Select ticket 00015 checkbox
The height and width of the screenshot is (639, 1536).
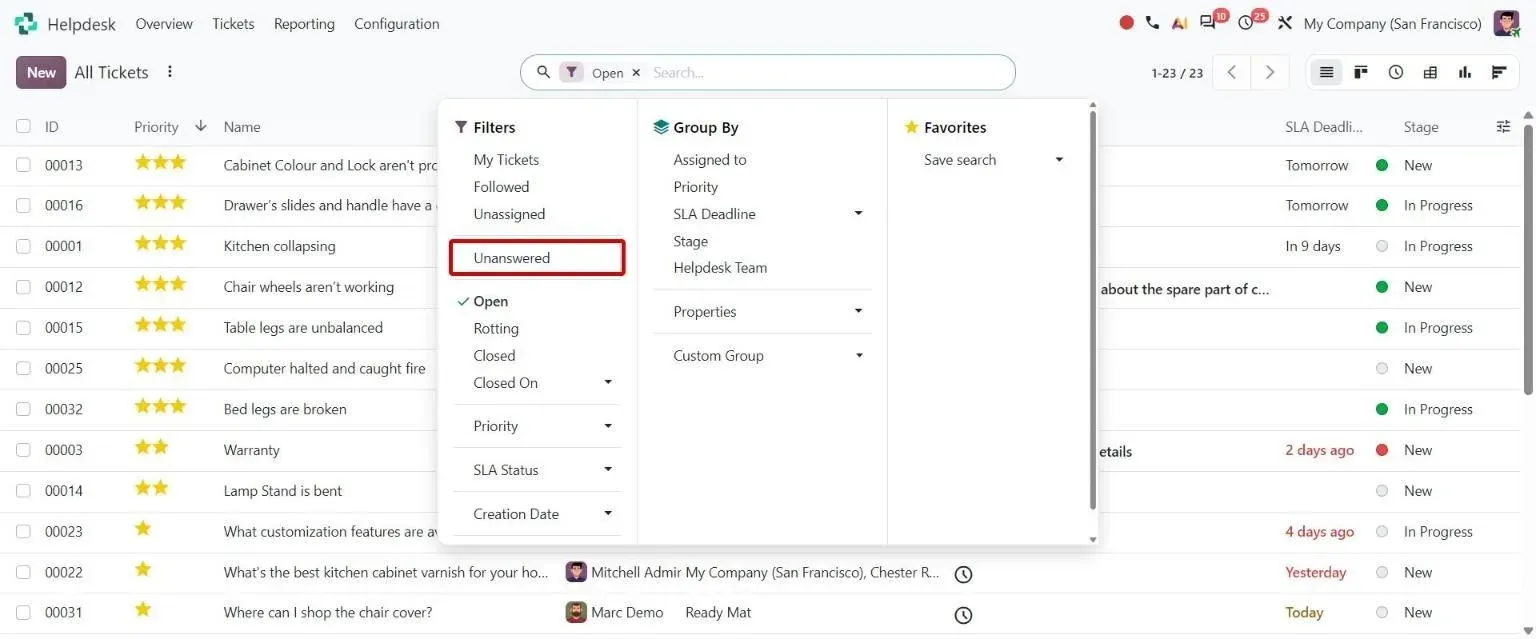pos(23,328)
